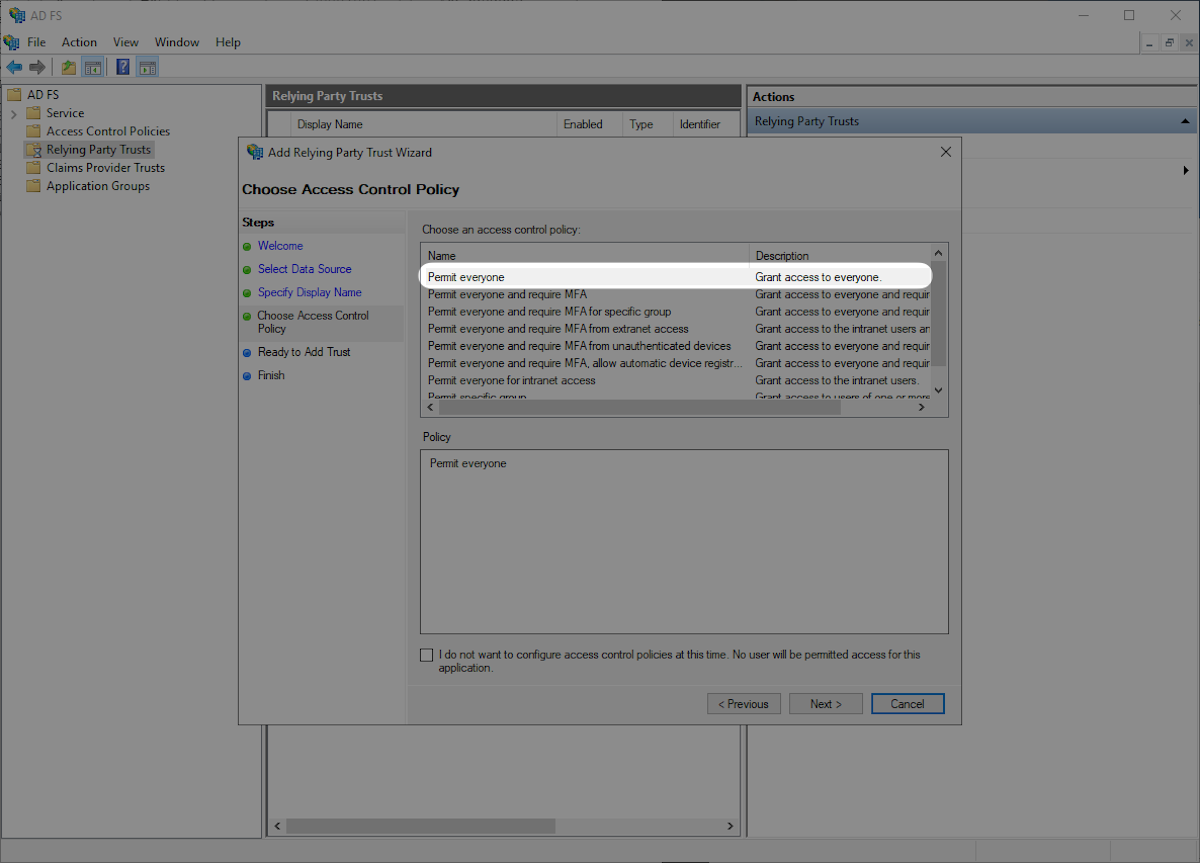Viewport: 1200px width, 863px height.
Task: Open help via the question mark icon
Action: [122, 66]
